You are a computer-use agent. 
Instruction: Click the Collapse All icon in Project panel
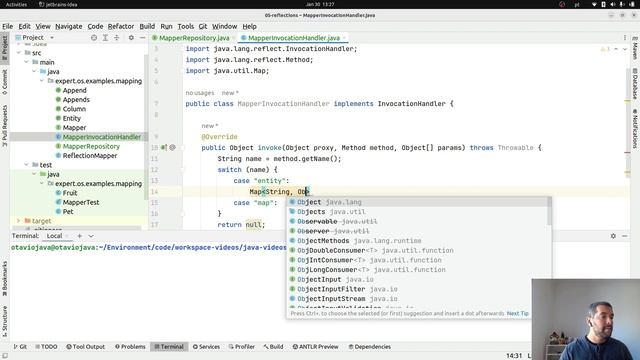click(117, 38)
